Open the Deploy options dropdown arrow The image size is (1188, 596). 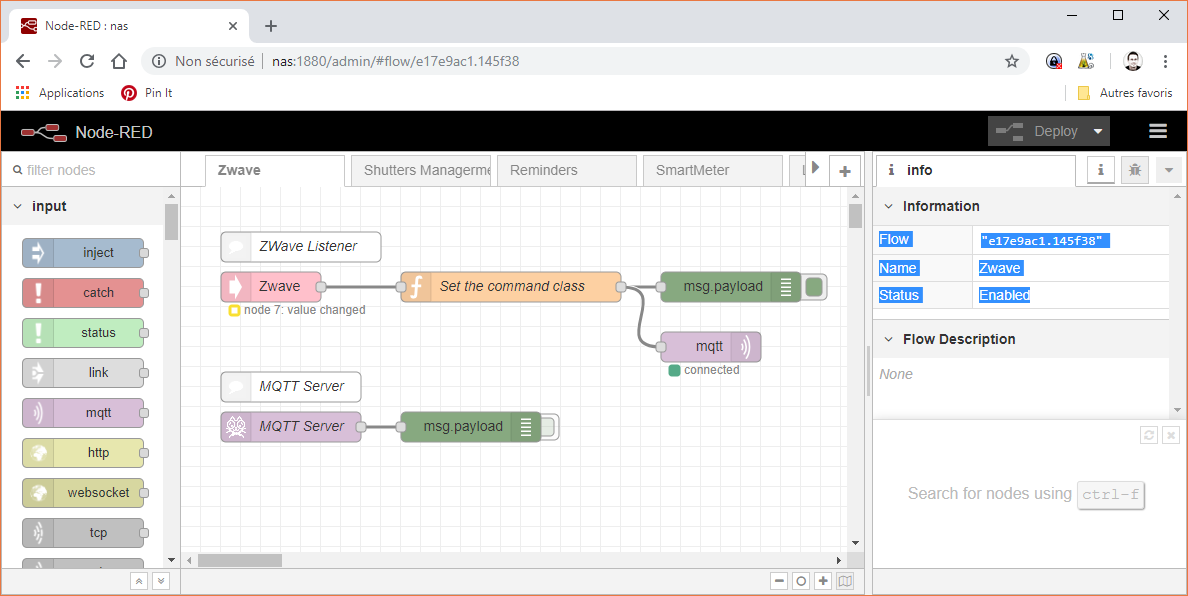point(1098,132)
